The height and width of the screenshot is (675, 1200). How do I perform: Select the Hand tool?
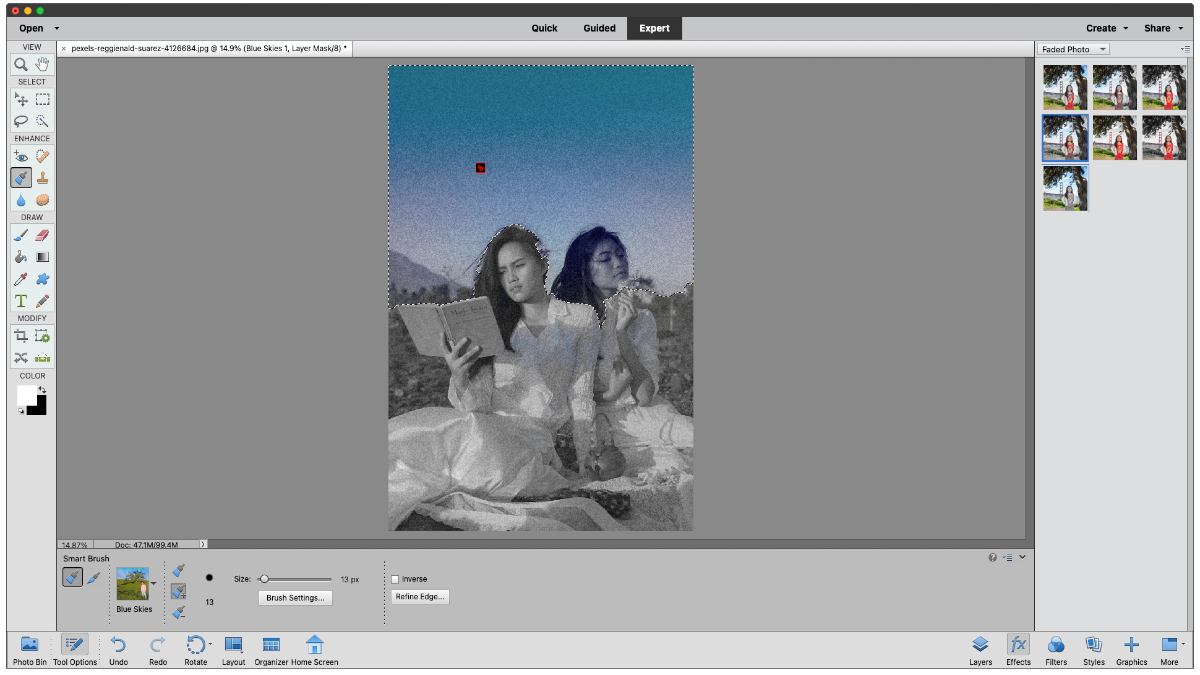(42, 65)
